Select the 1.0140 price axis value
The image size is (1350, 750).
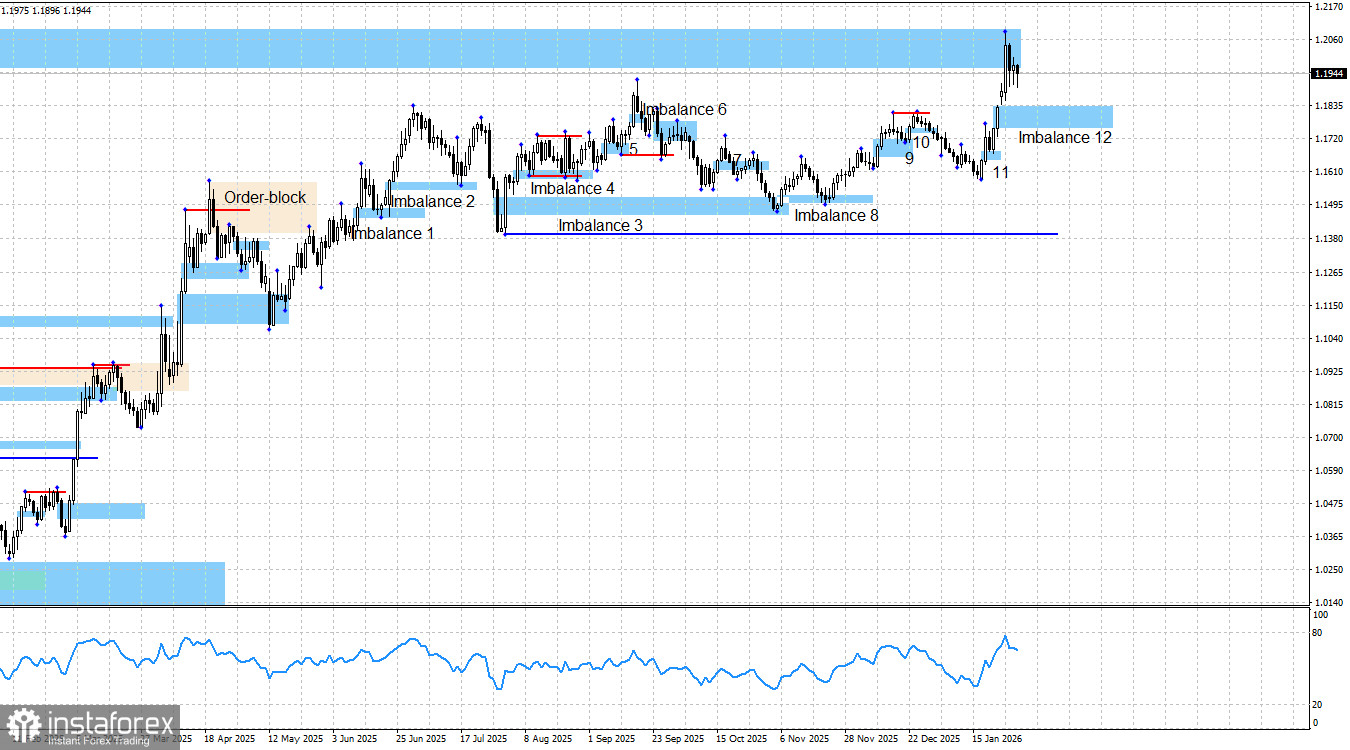1329,602
